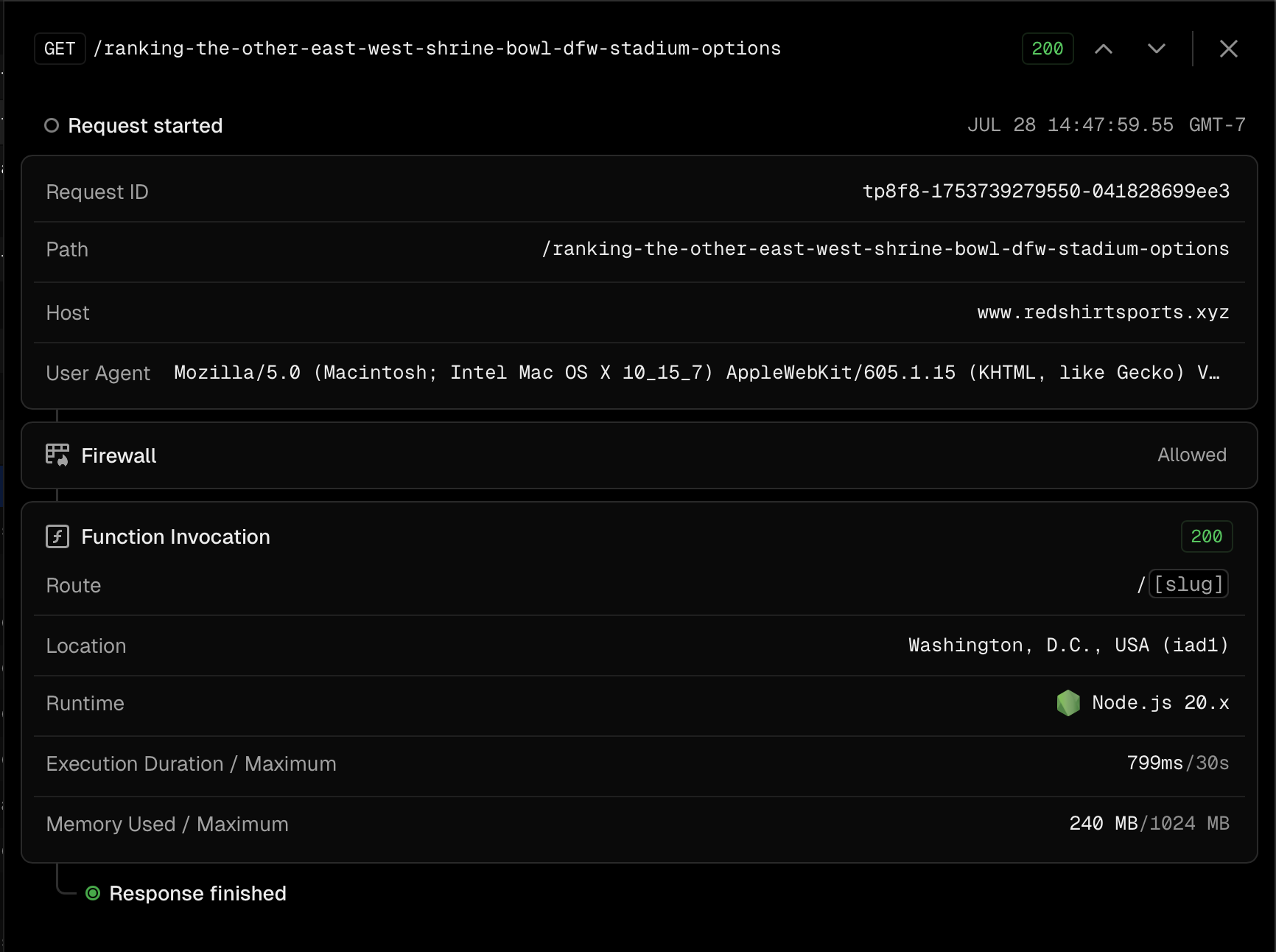The height and width of the screenshot is (952, 1276).
Task: Click the Allowed firewall status
Action: pos(1192,455)
